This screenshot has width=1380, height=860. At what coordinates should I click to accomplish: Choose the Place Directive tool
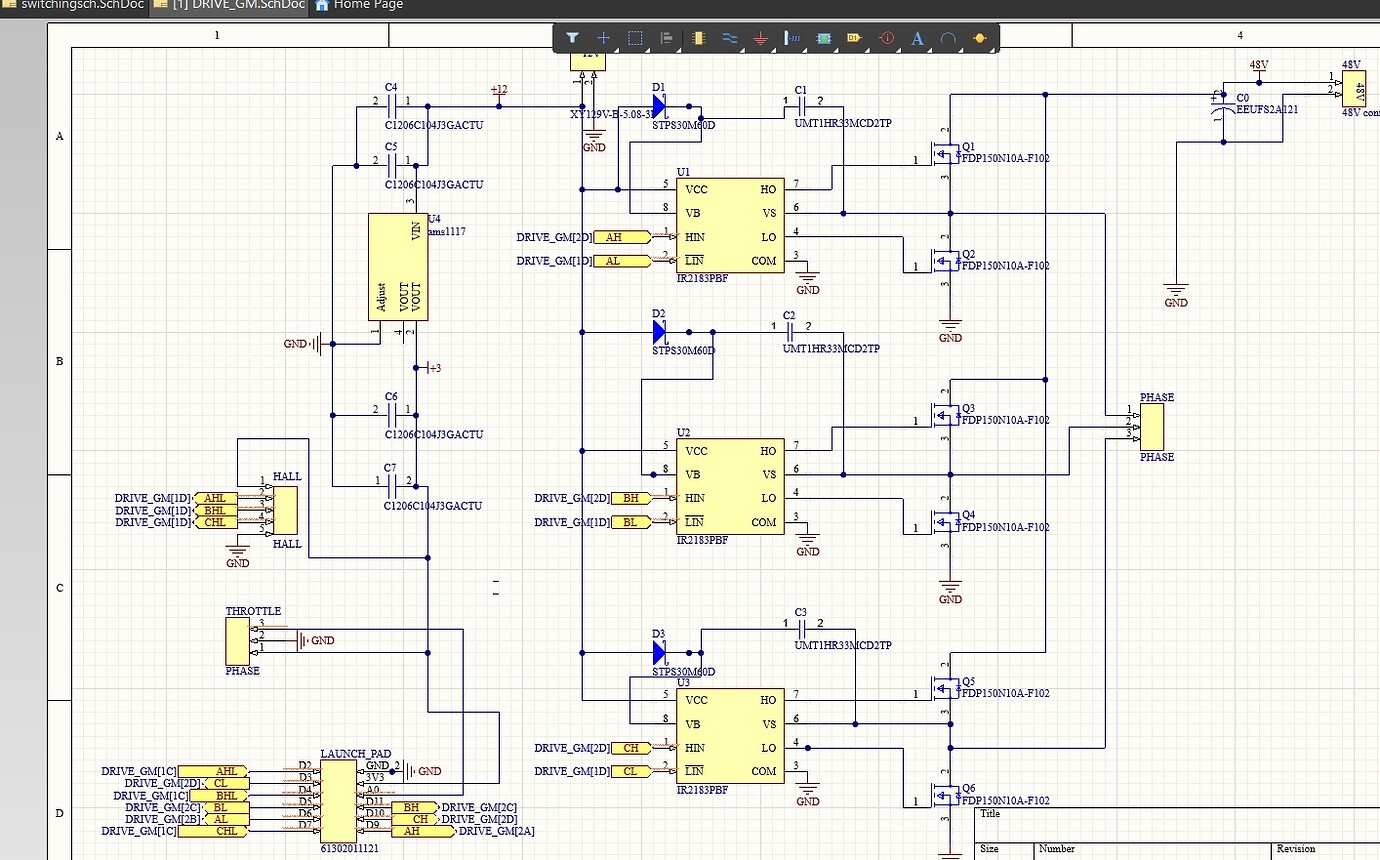pos(886,38)
